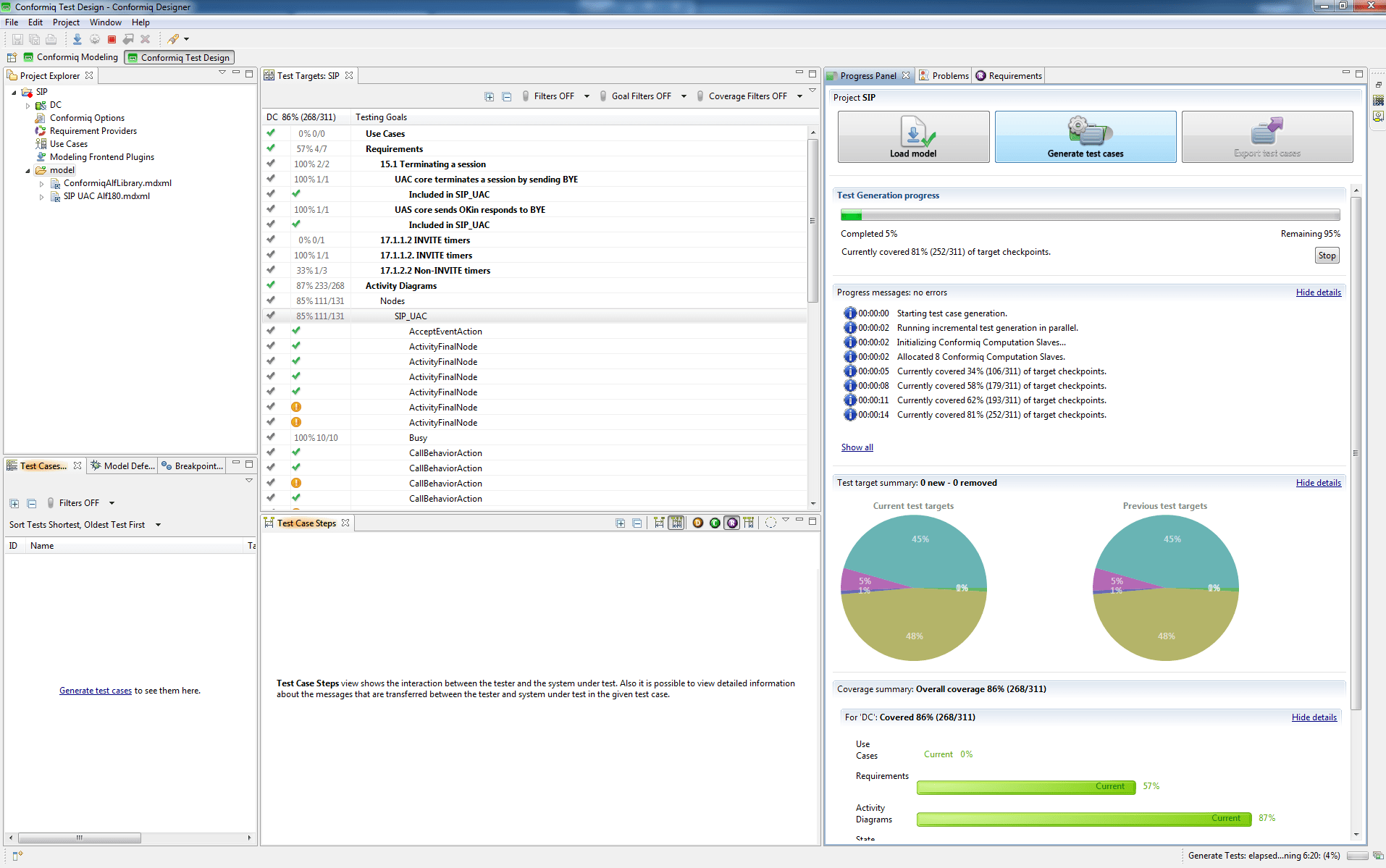Click the Load model large button
Image resolution: width=1386 pixels, height=868 pixels.
pyautogui.click(x=913, y=137)
